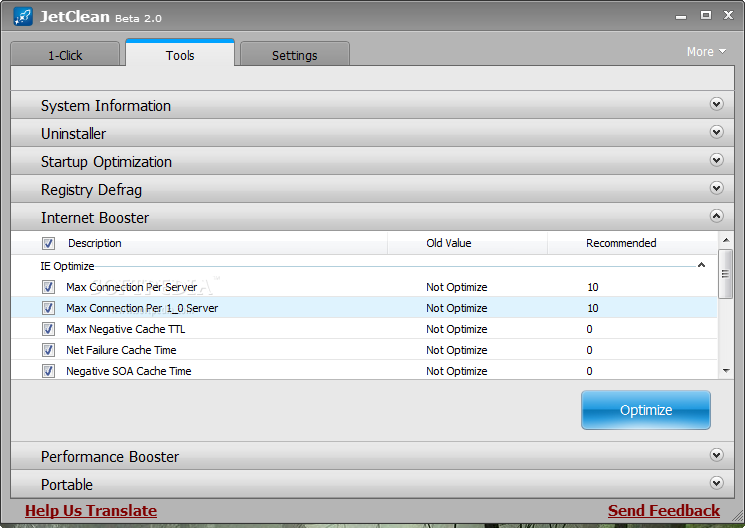The height and width of the screenshot is (528, 745).
Task: Click the Old Value column header
Action: pos(449,243)
